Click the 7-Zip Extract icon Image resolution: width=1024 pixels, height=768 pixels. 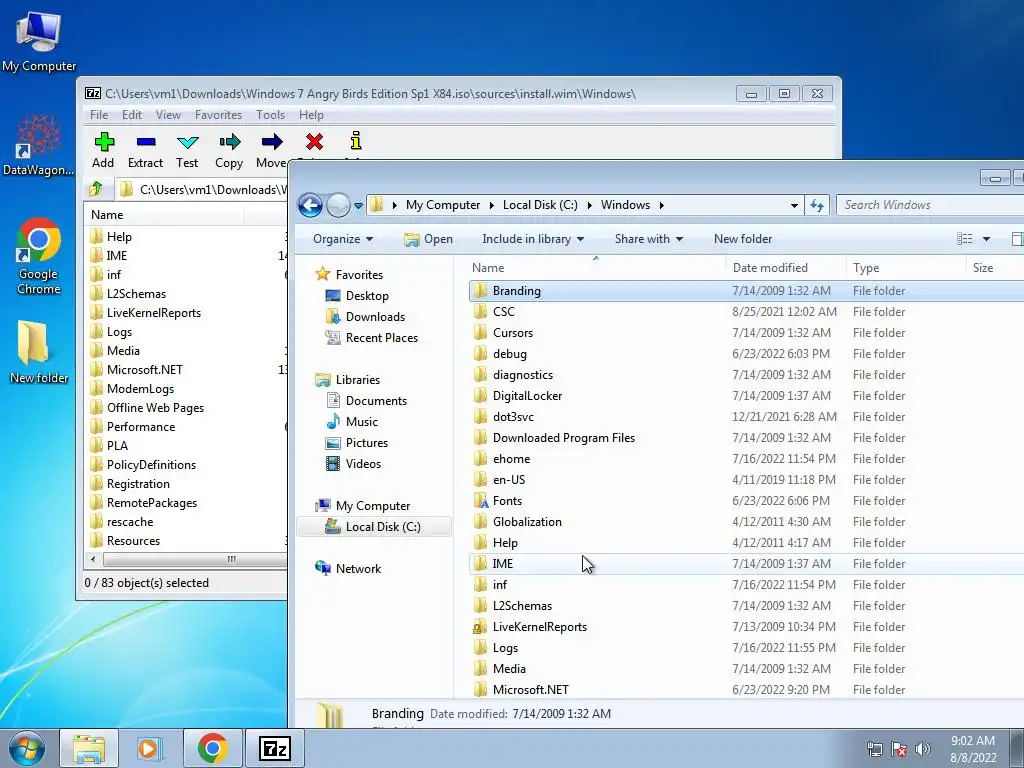(x=146, y=142)
